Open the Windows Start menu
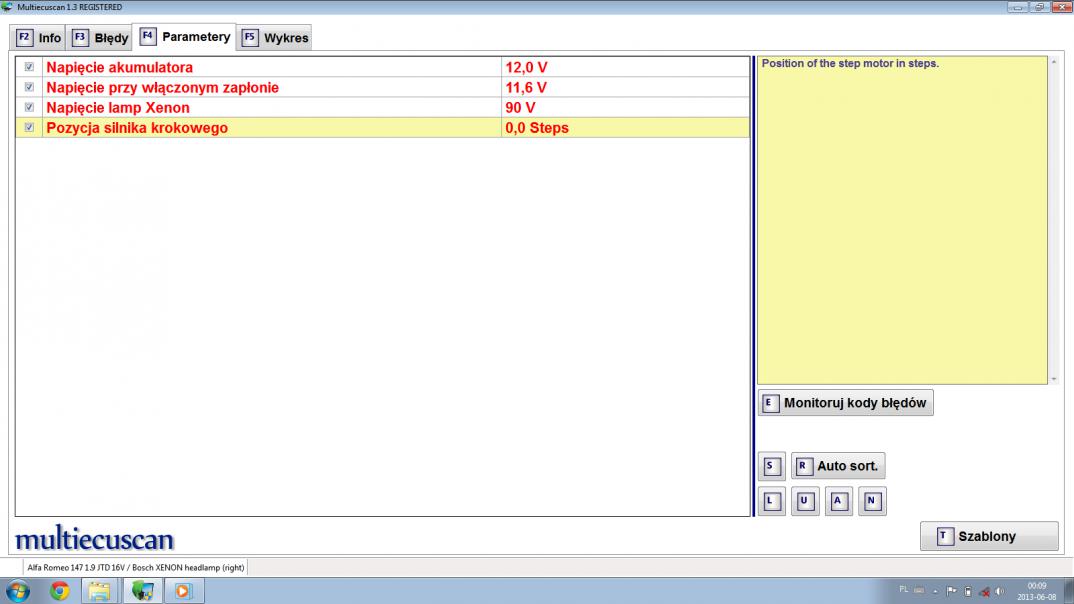This screenshot has height=604, width=1074. click(x=18, y=590)
